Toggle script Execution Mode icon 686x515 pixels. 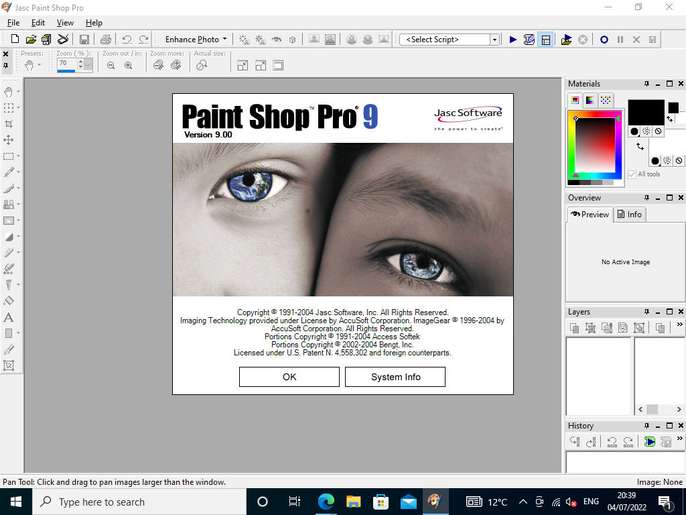pos(546,40)
